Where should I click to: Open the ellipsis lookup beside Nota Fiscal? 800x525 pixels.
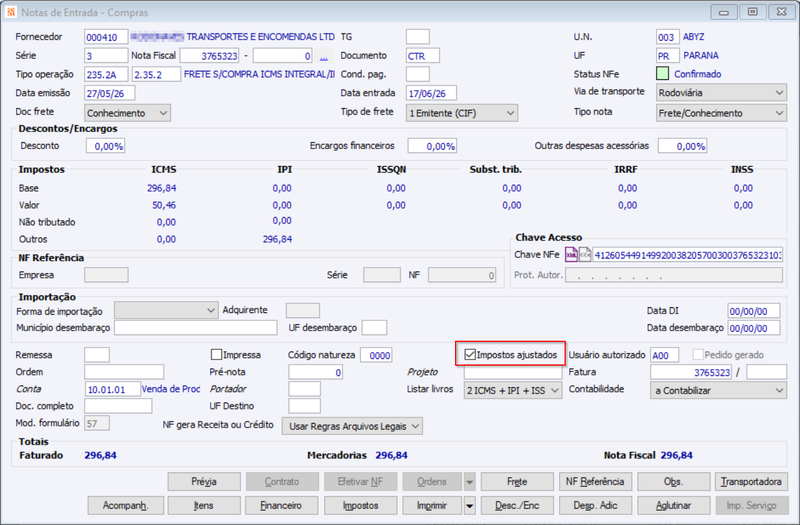coord(323,56)
